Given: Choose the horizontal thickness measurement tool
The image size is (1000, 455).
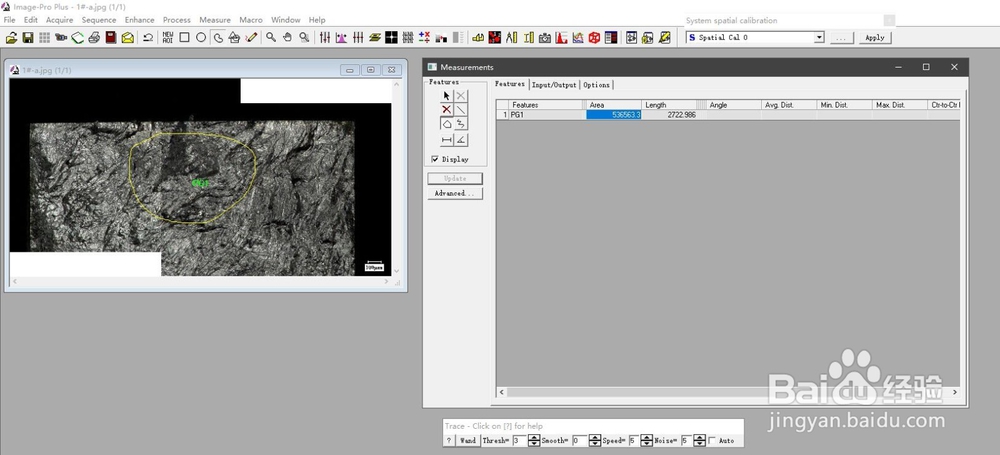Looking at the screenshot, I should 446,140.
